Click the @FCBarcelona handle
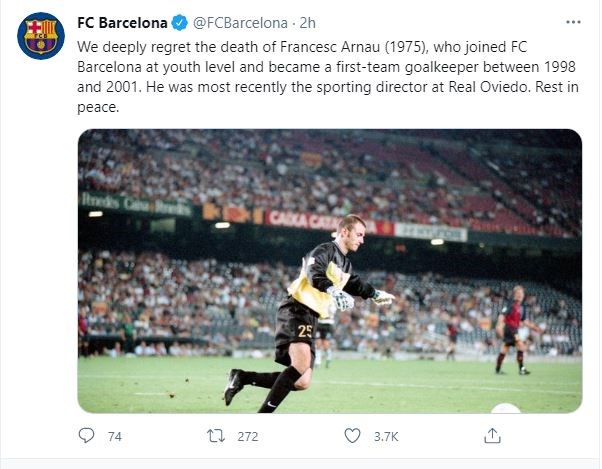 point(239,22)
